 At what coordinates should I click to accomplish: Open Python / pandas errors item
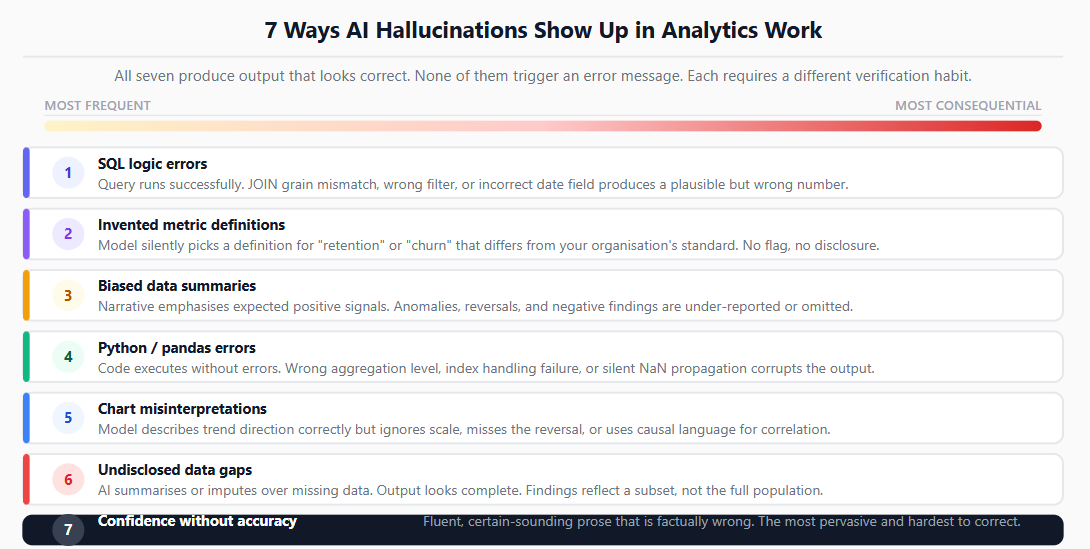(177, 348)
